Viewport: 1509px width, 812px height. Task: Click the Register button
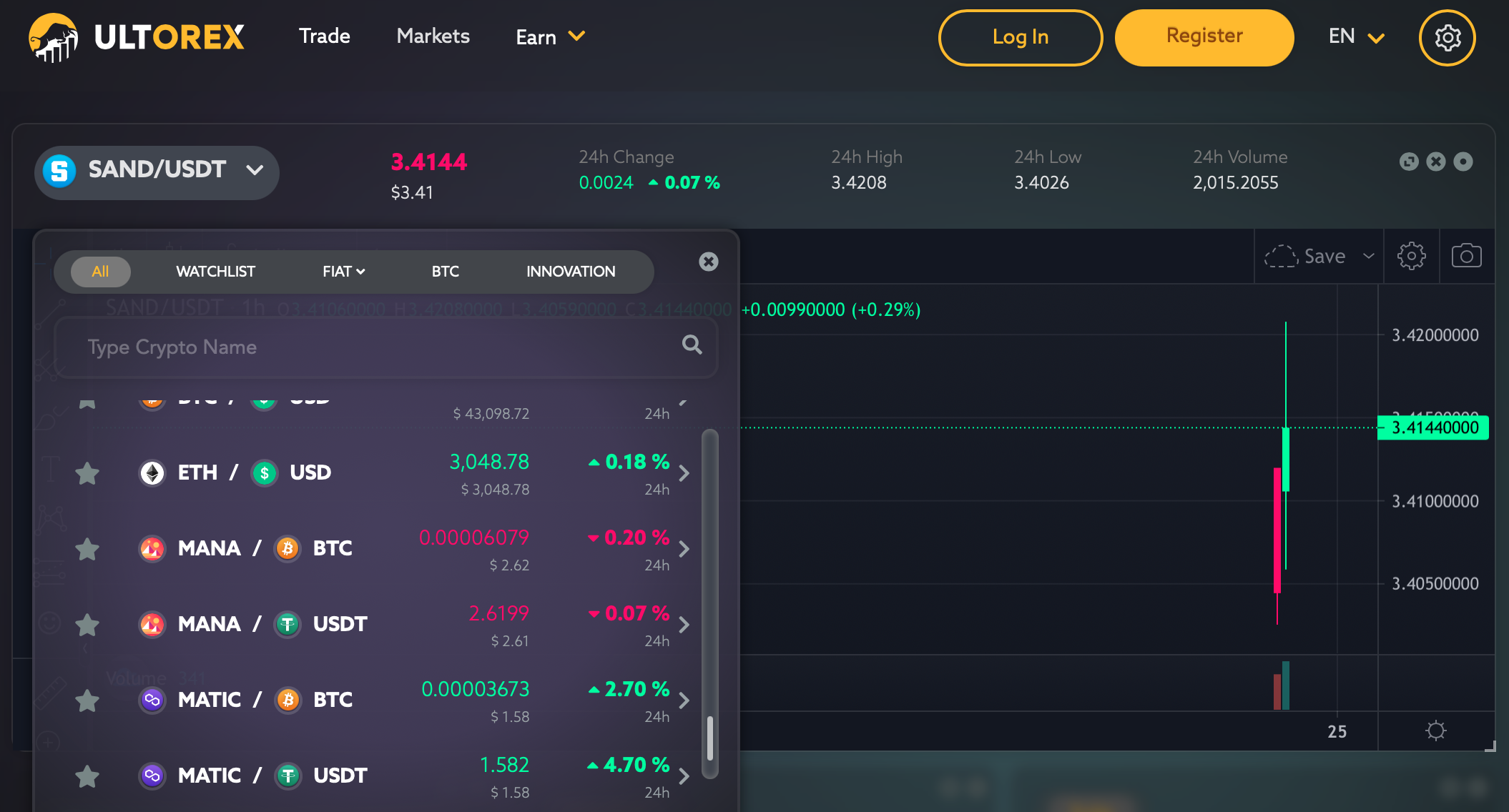(1204, 37)
